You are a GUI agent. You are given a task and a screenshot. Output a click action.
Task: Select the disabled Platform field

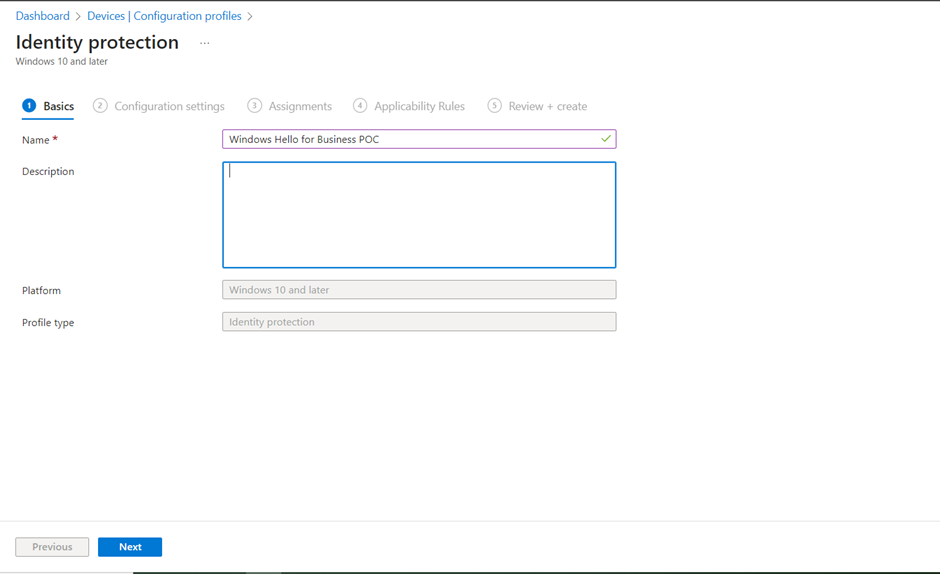(419, 290)
